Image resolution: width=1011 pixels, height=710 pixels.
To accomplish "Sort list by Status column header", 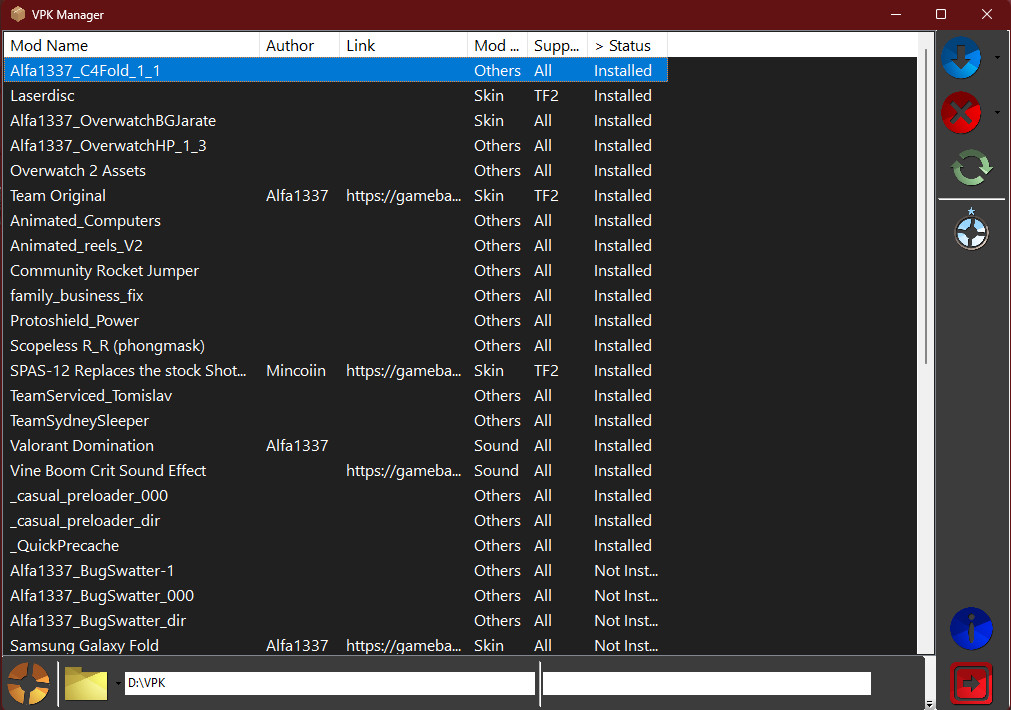I will point(626,46).
